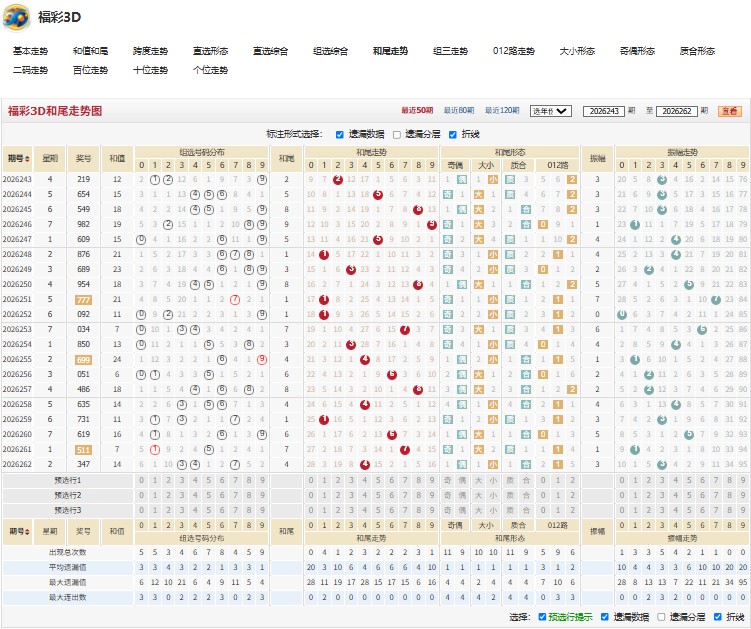The image size is (751, 629).
Task: Select 质 in 预选行3 row
Action: [510, 510]
